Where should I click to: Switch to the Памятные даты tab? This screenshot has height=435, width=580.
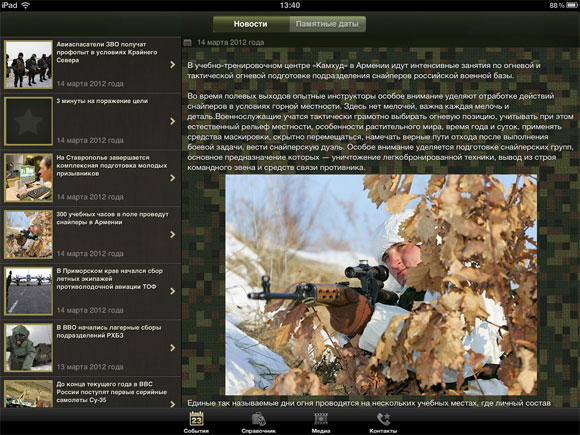(327, 24)
